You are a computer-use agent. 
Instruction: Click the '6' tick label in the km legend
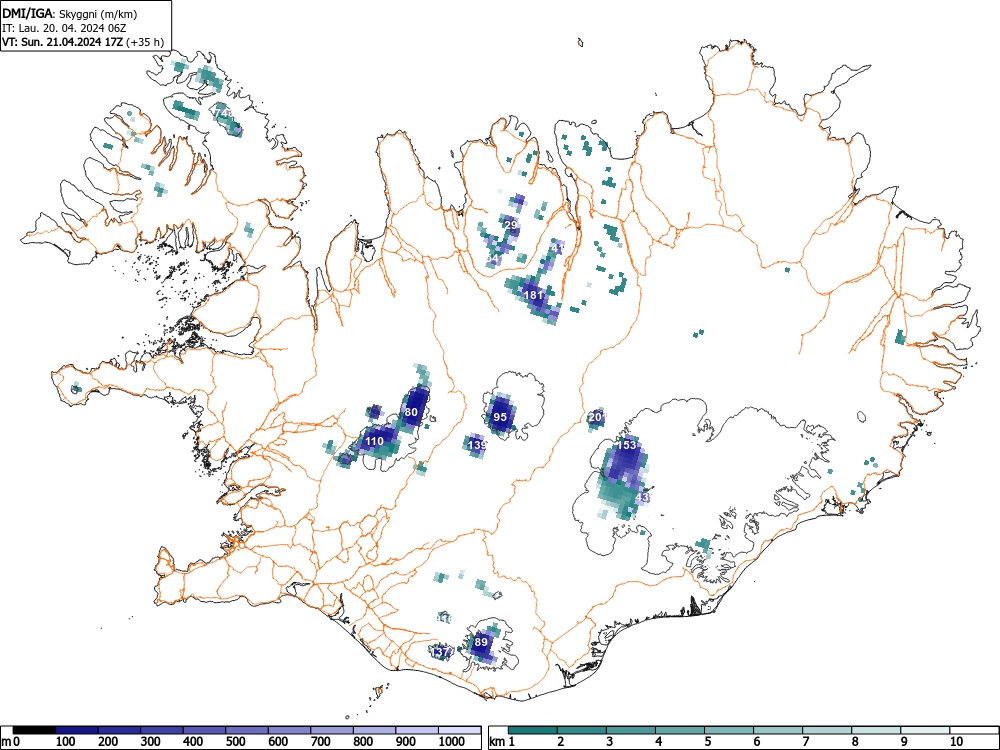point(756,742)
